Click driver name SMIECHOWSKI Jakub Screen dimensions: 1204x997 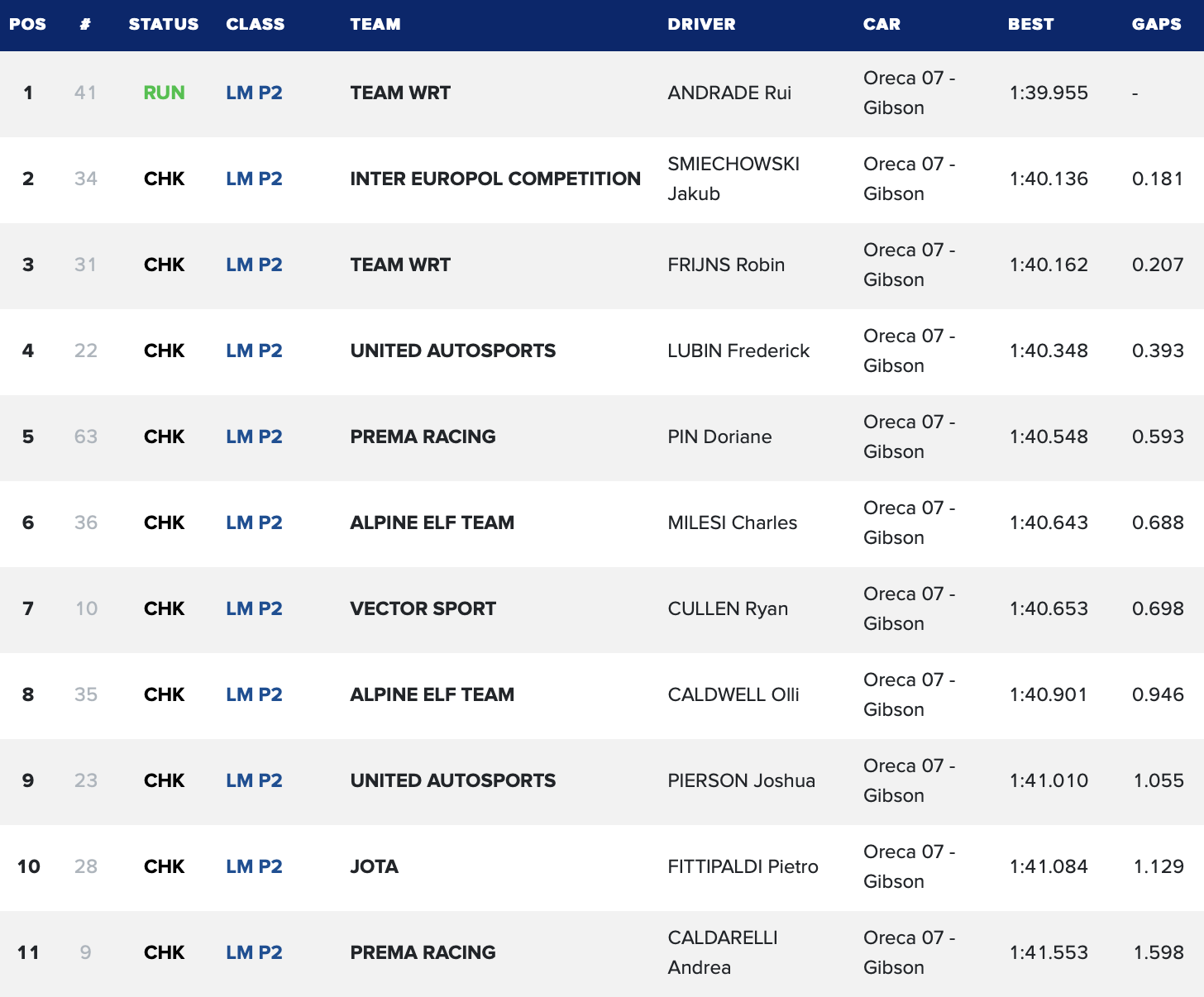733,179
